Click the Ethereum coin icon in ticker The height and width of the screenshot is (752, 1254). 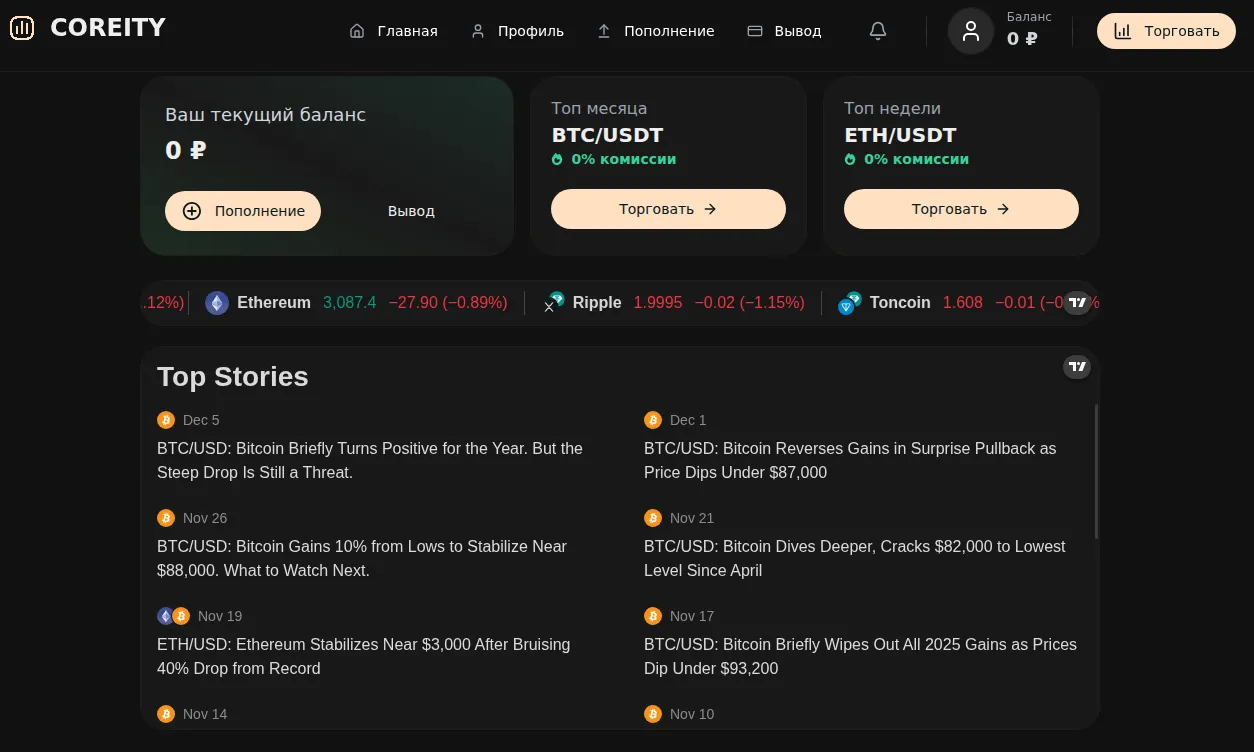click(x=217, y=303)
